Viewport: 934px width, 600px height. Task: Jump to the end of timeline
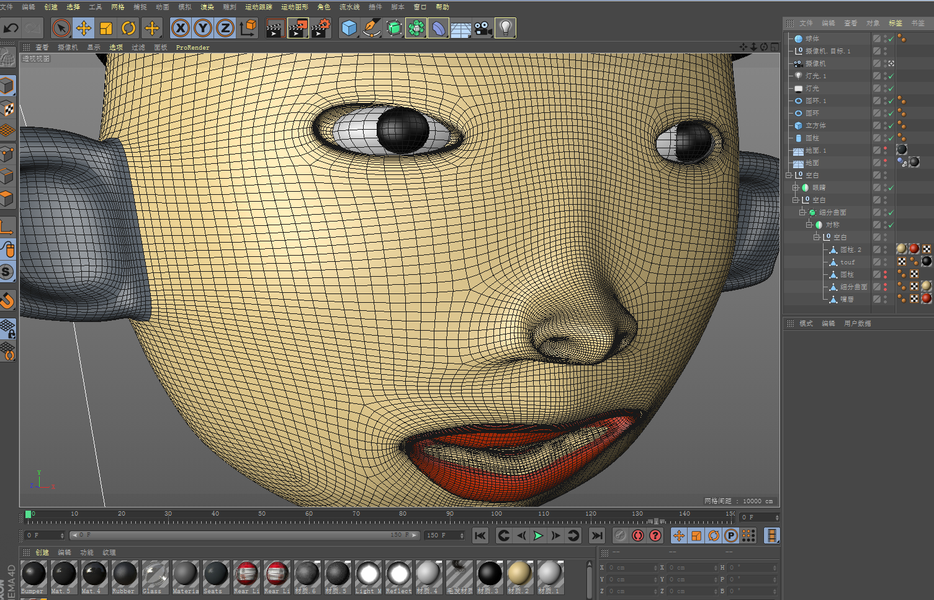[x=597, y=536]
